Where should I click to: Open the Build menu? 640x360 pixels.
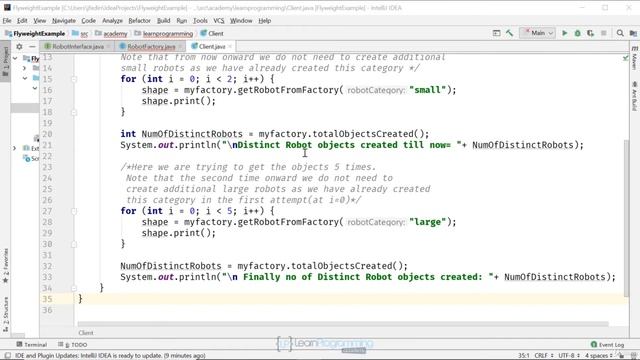coord(163,20)
